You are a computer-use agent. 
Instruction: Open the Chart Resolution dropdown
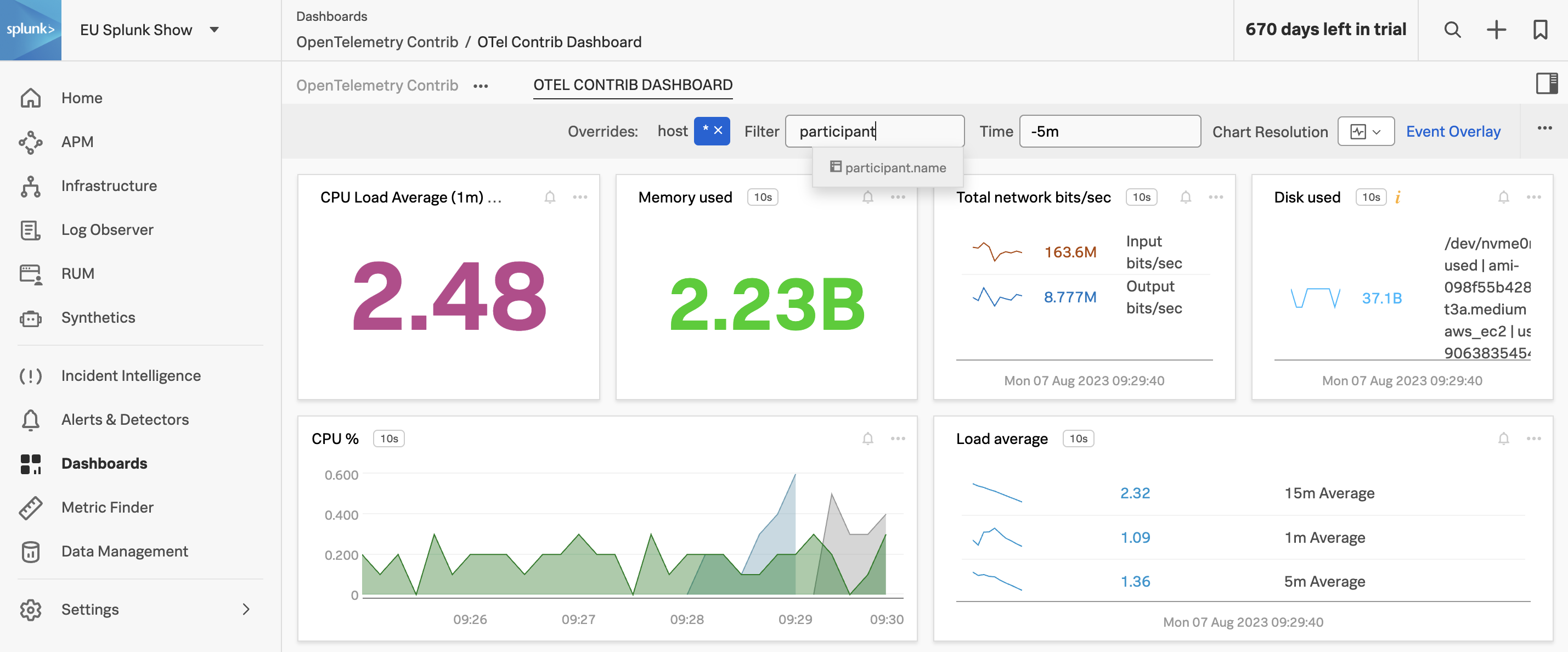[x=1366, y=132]
